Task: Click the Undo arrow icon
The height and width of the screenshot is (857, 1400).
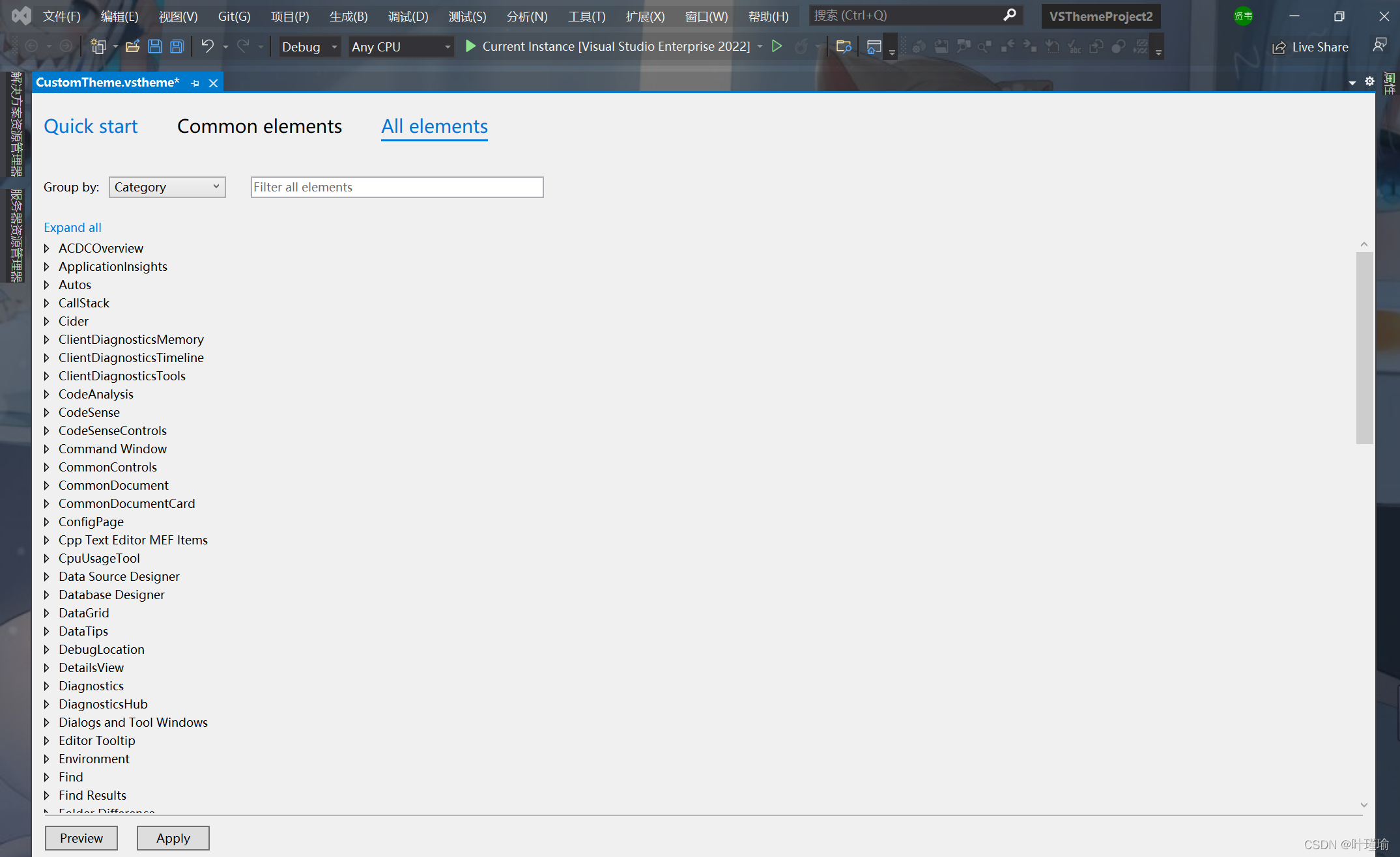Action: click(207, 46)
